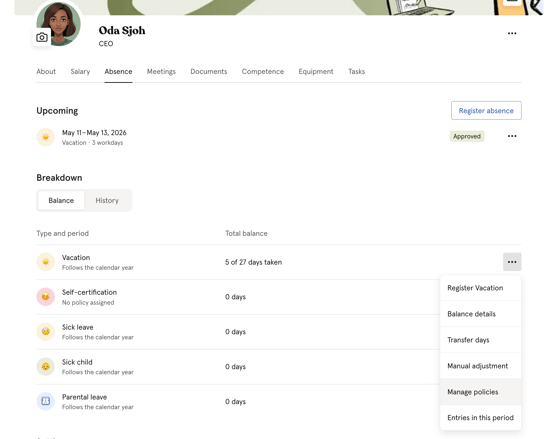
Task: Click the Vacation row three-dots button
Action: tap(512, 262)
